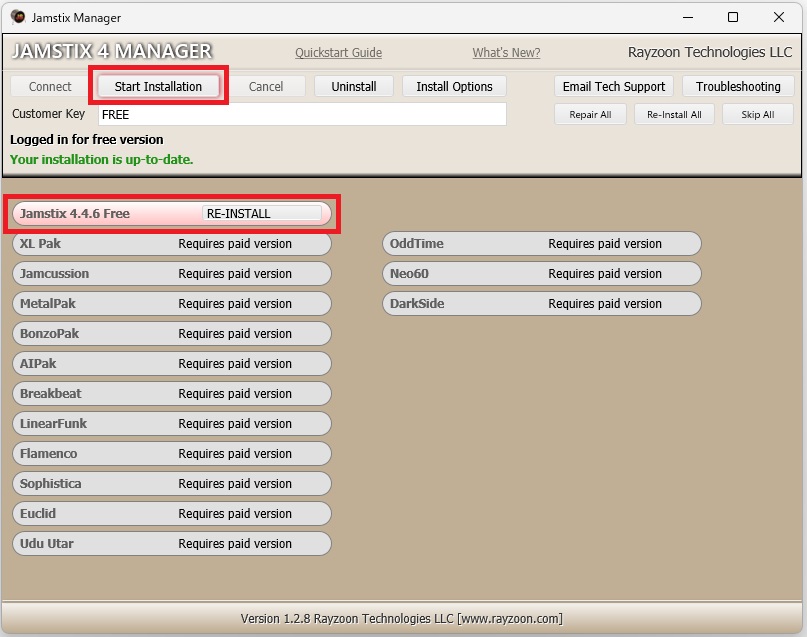Click the Start Installation button
The width and height of the screenshot is (807, 637).
point(158,87)
